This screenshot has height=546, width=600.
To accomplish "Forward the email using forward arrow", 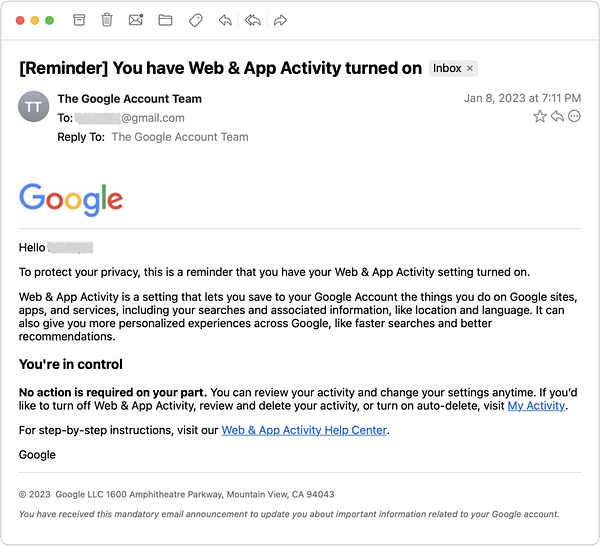I will click(x=280, y=20).
